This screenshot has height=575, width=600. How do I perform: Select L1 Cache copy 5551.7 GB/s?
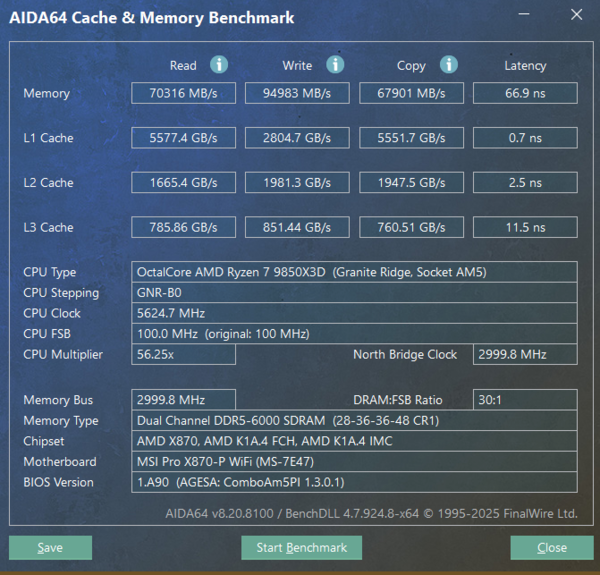pyautogui.click(x=411, y=138)
